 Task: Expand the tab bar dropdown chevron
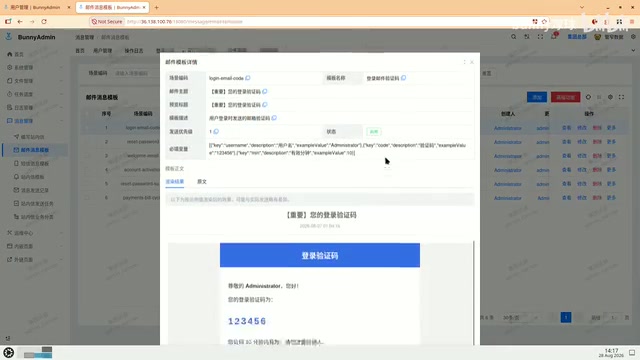(x=633, y=51)
